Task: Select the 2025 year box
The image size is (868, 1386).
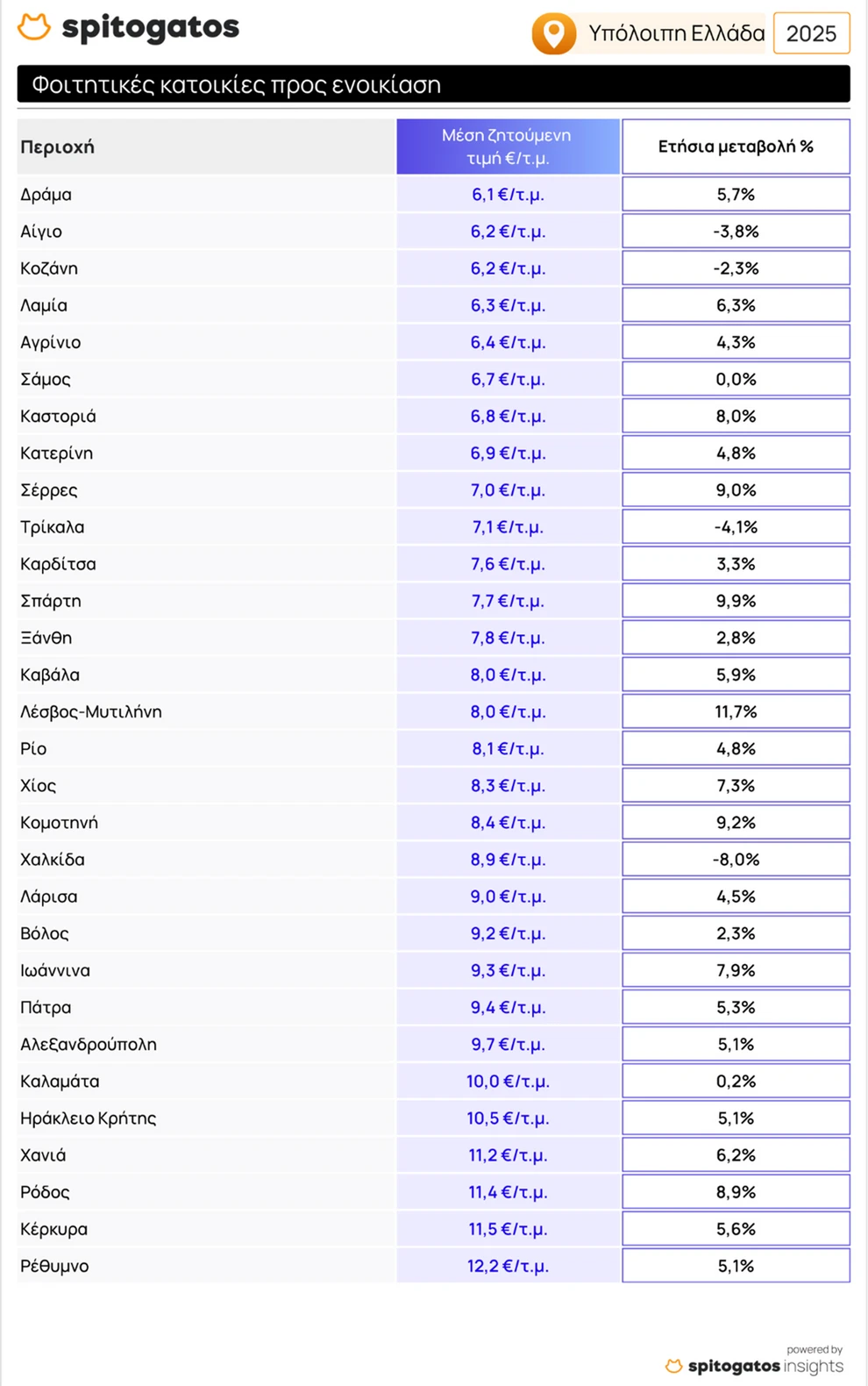Action: (811, 33)
